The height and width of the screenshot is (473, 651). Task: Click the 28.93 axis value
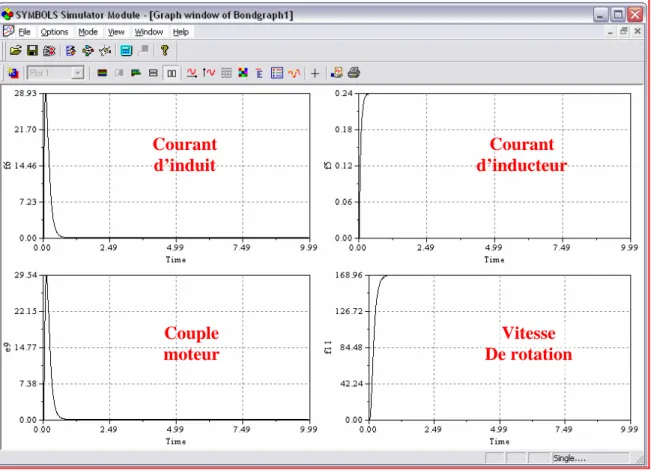pyautogui.click(x=26, y=93)
